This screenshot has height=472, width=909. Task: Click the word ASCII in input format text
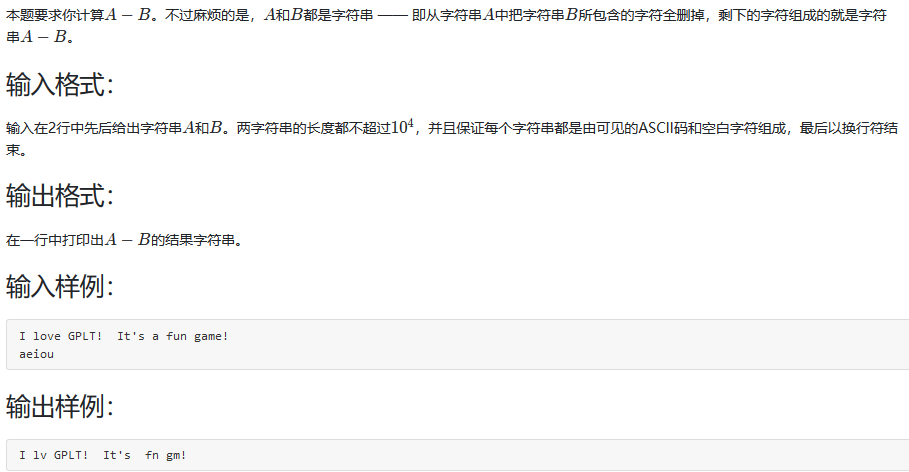657,128
